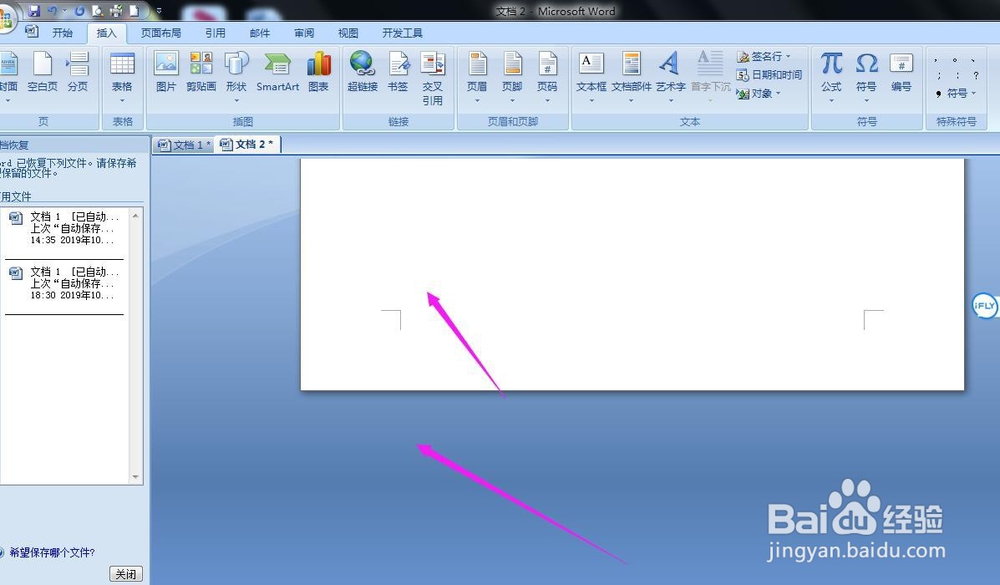Click recovery list scrollbar down arrow

point(135,477)
